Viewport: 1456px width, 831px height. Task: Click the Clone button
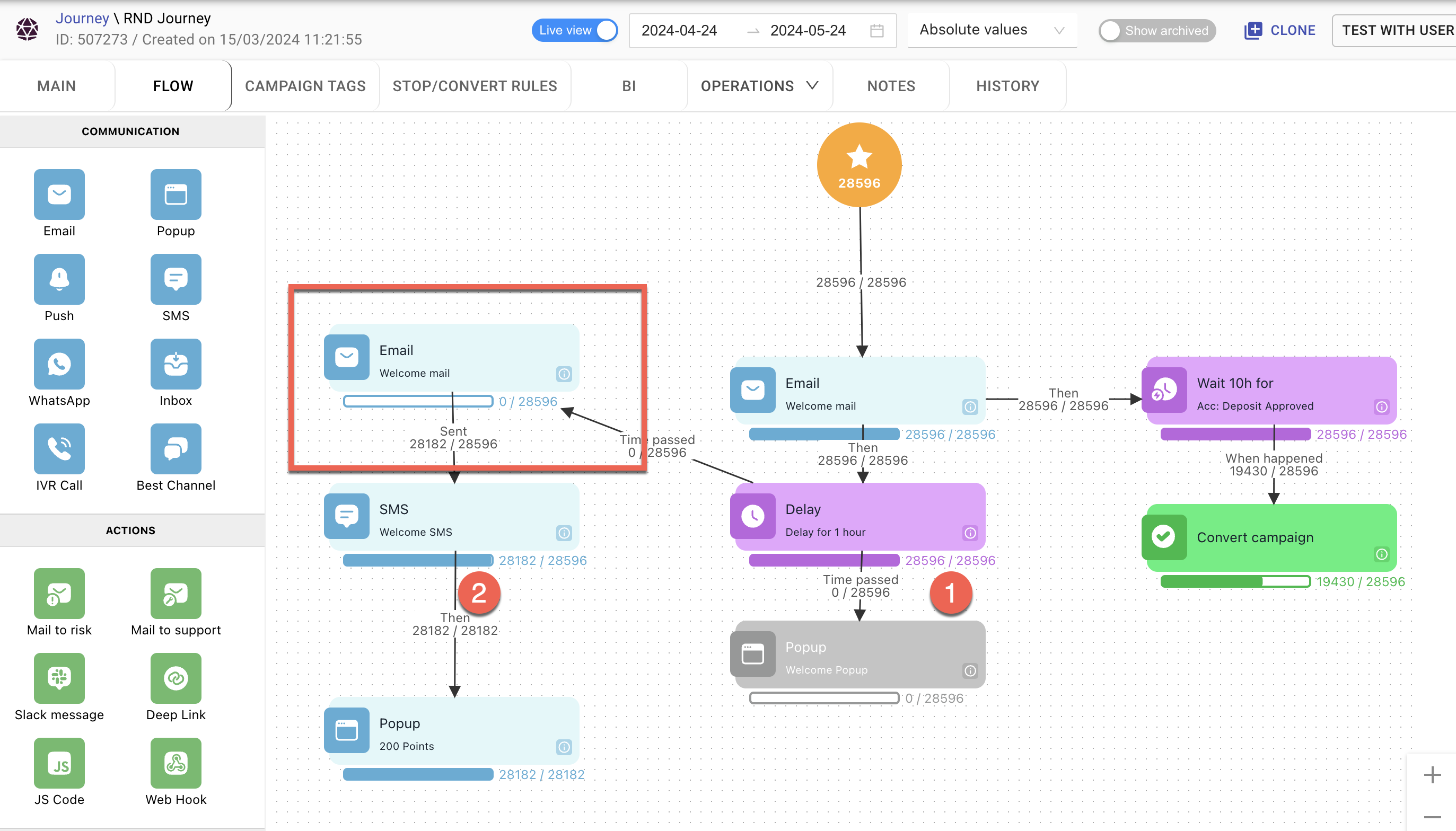(1279, 30)
